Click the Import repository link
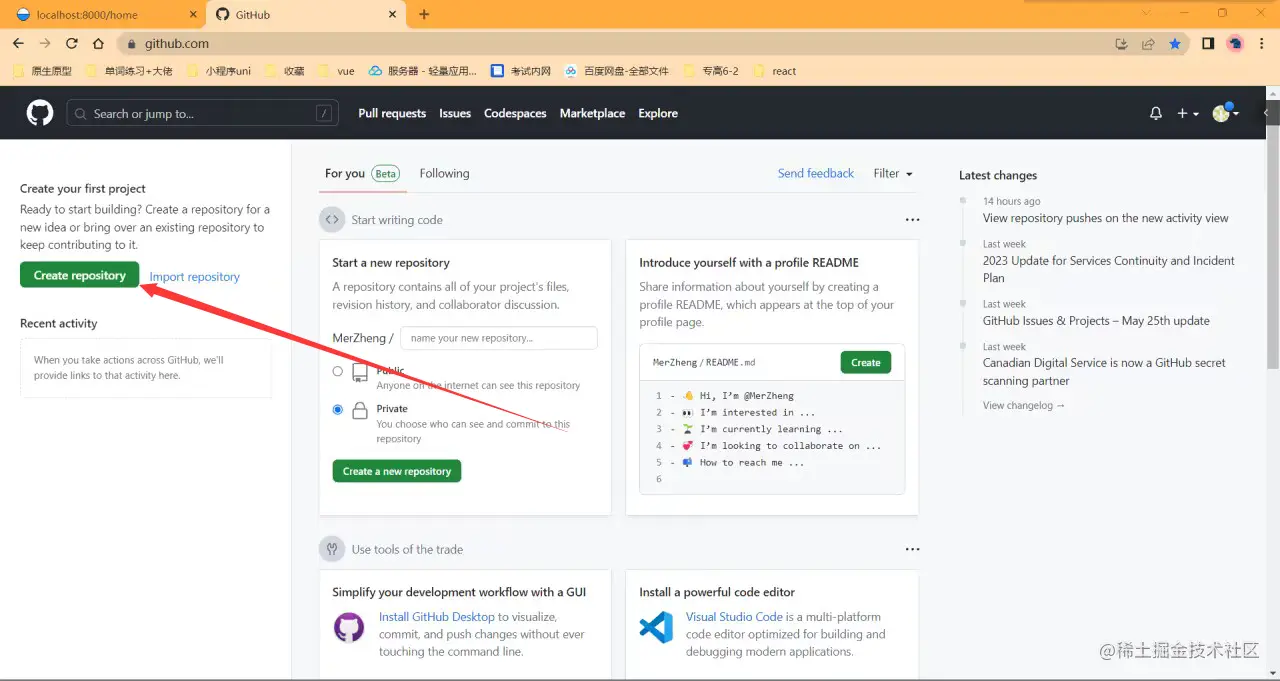The image size is (1280, 681). 194,277
